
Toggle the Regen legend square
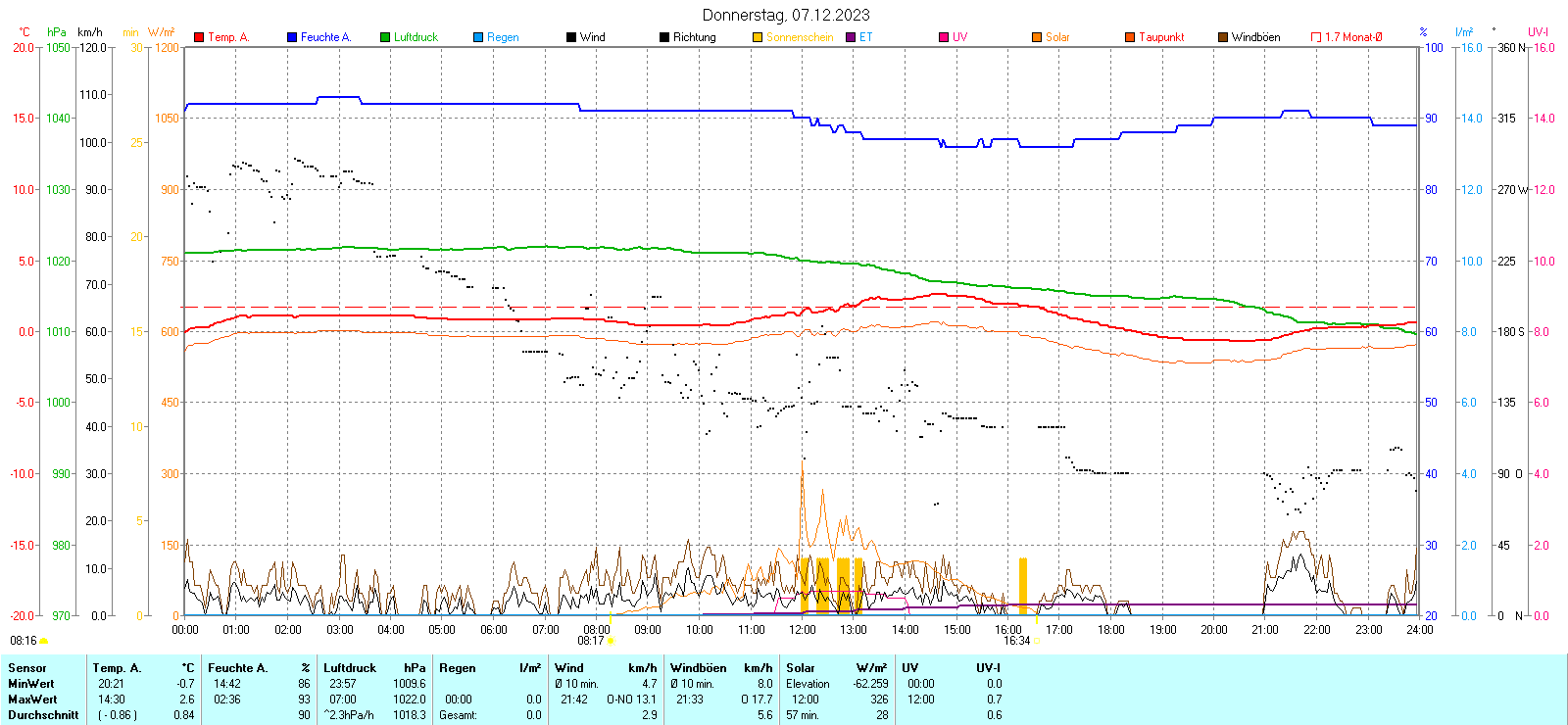pyautogui.click(x=478, y=37)
